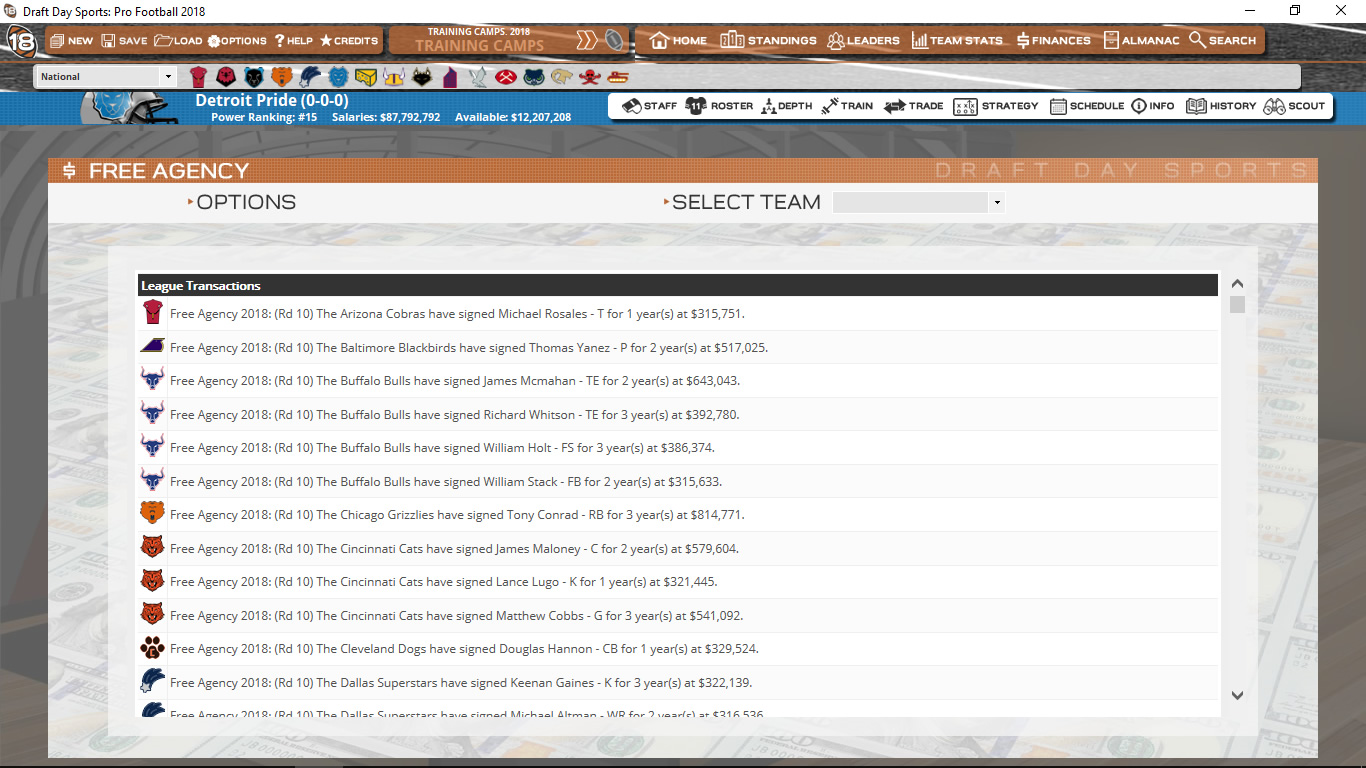Click the transactions scrollbar down arrow
The image size is (1366, 768).
pyautogui.click(x=1237, y=693)
